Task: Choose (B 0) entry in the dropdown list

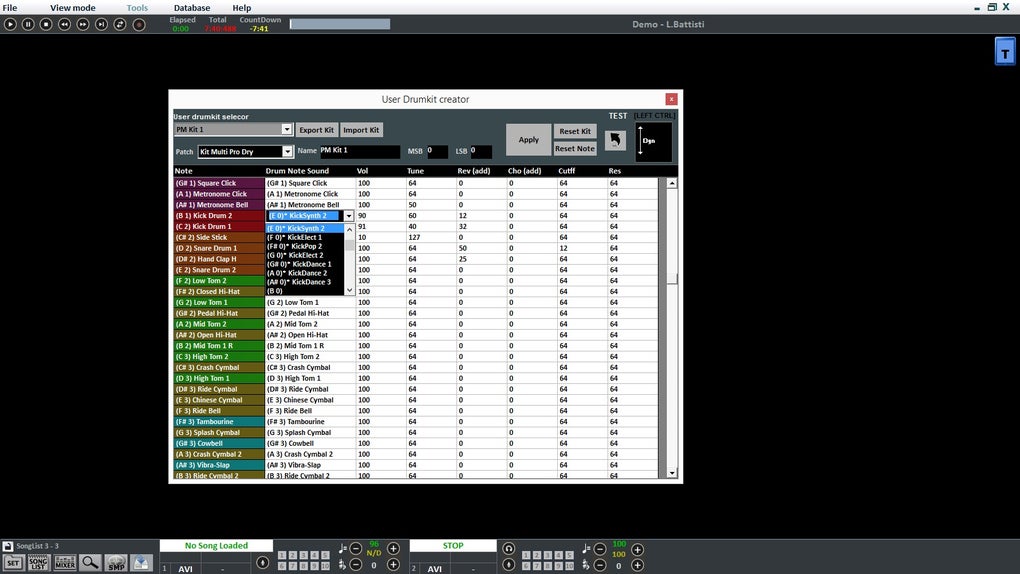Action: tap(304, 291)
